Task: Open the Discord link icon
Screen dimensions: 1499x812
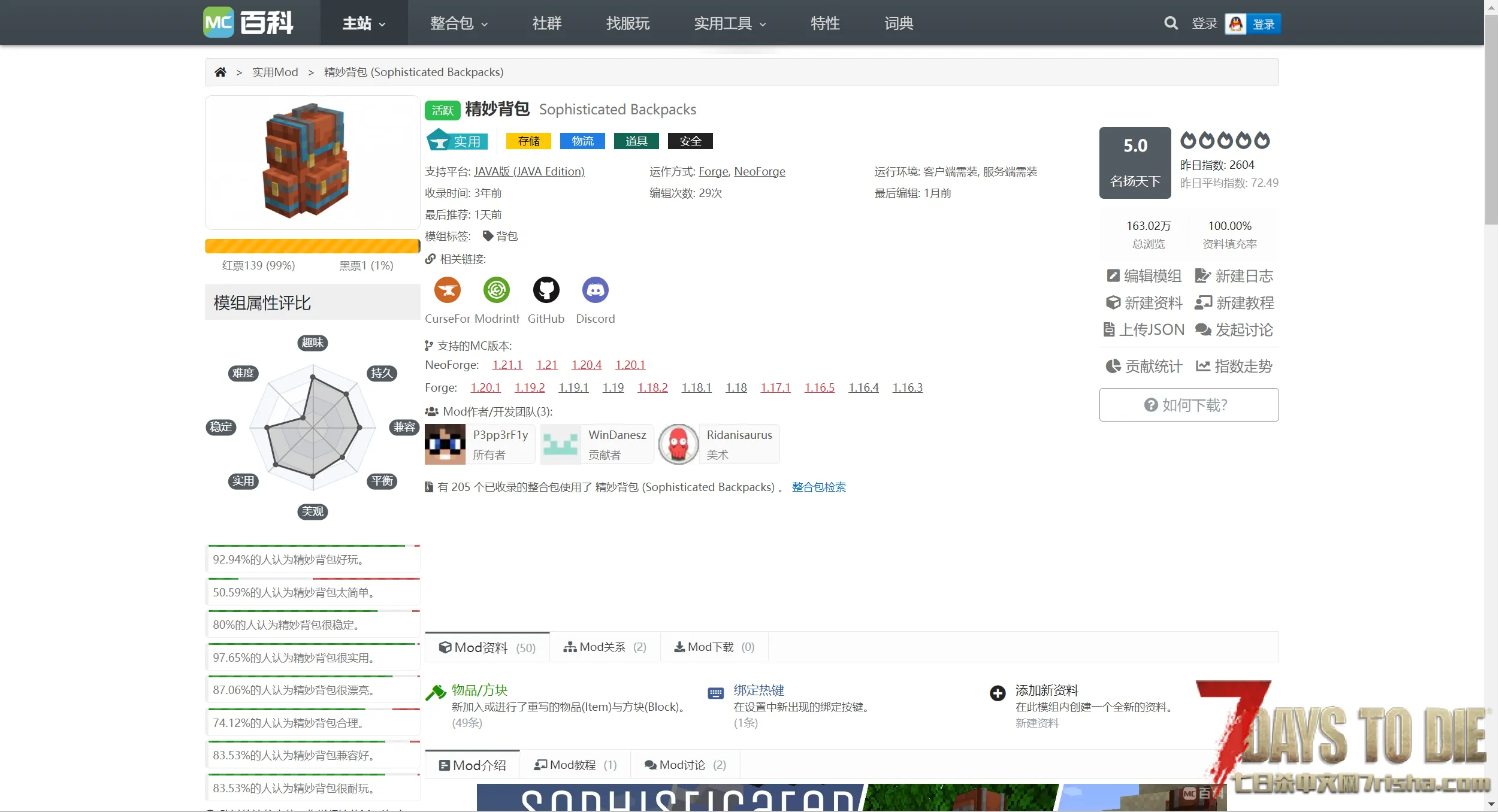Action: click(595, 290)
